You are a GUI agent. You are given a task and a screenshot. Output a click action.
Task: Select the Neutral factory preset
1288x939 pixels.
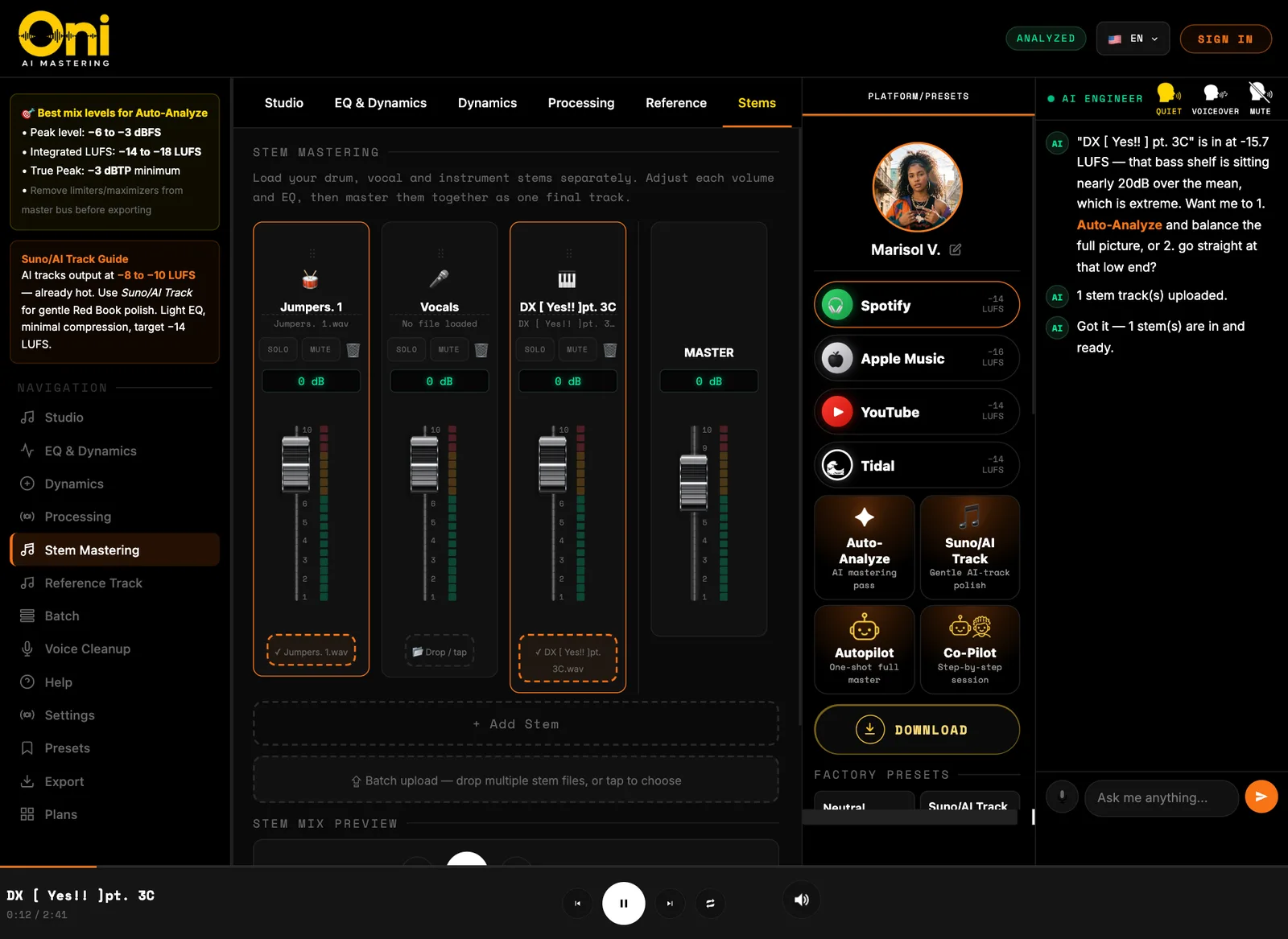(865, 801)
